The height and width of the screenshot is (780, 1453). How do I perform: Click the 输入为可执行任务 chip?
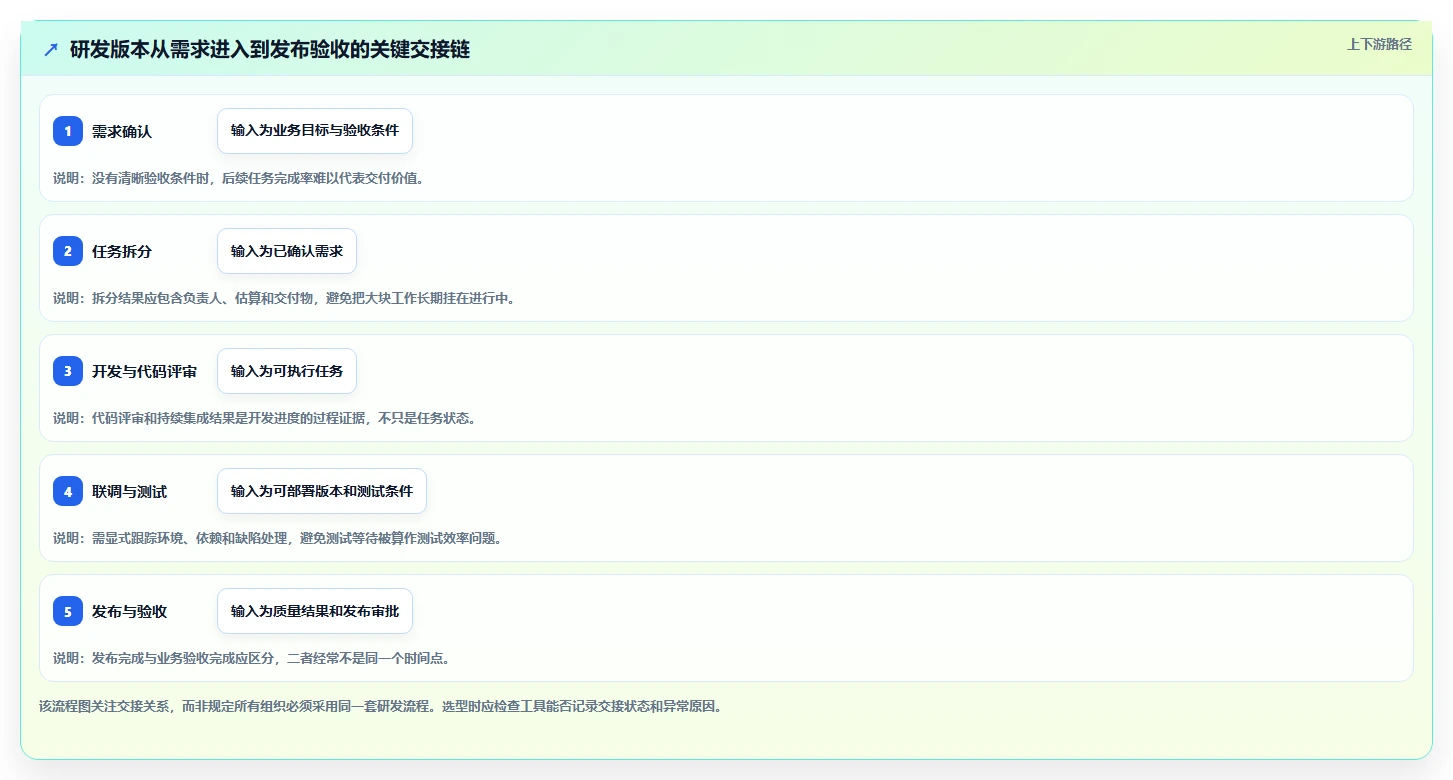click(x=287, y=371)
